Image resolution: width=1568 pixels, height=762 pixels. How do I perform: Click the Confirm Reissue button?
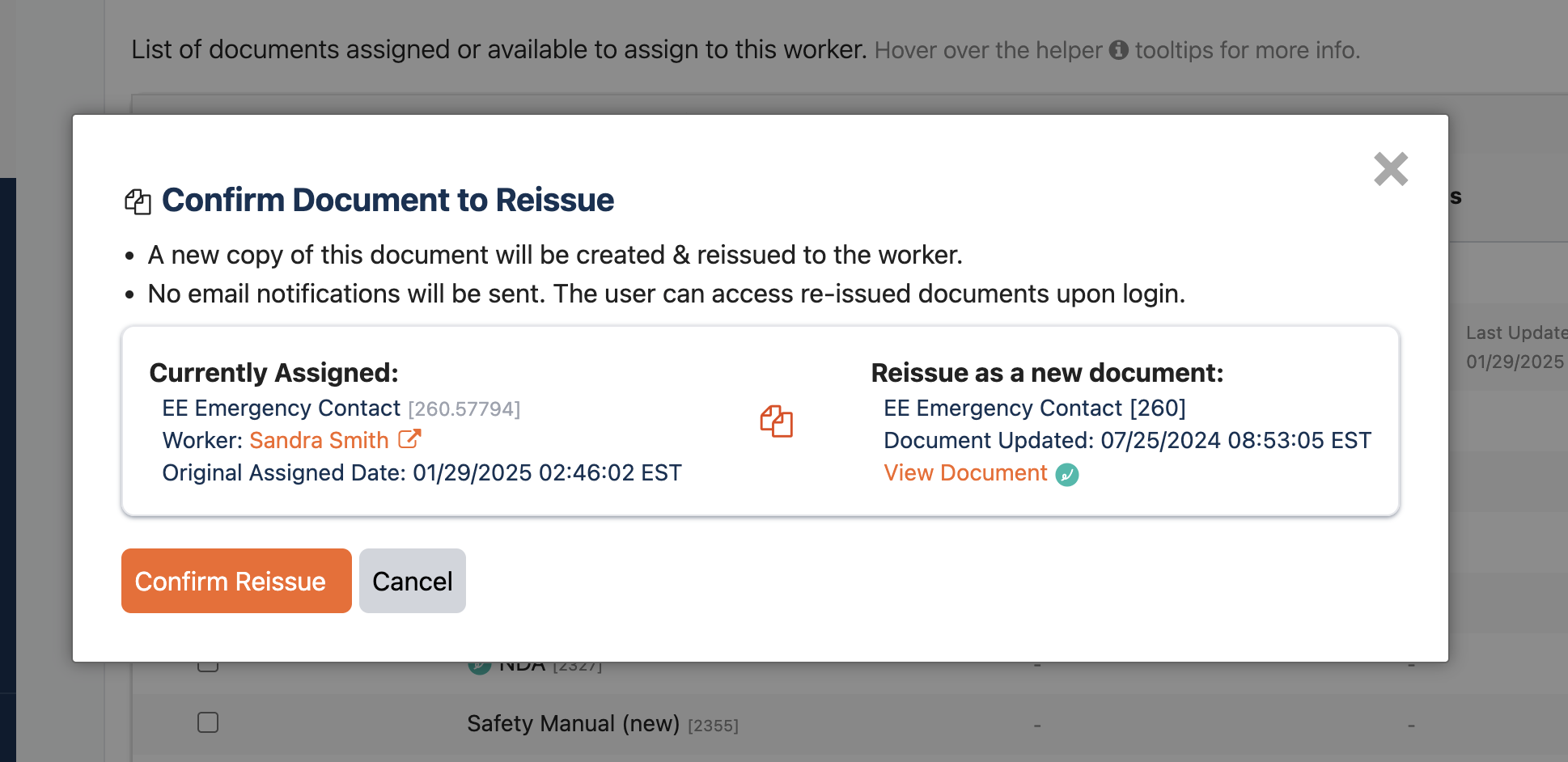(x=236, y=581)
